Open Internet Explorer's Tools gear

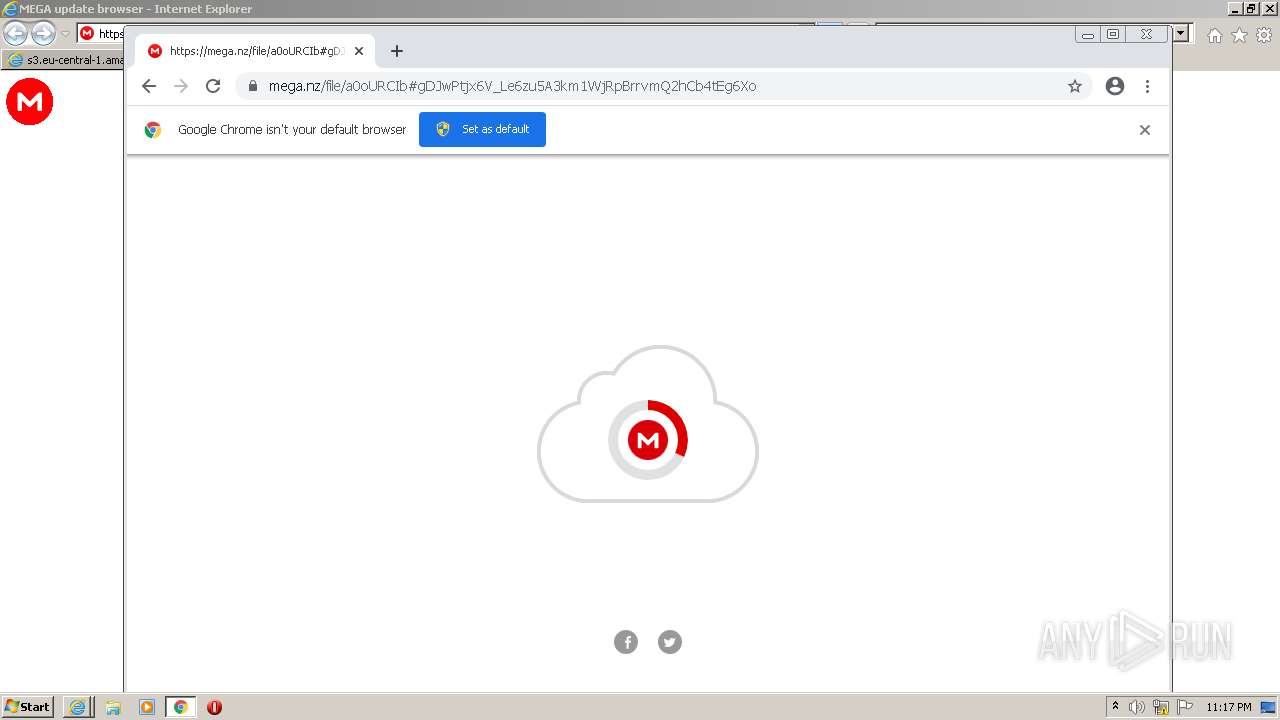pyautogui.click(x=1264, y=36)
